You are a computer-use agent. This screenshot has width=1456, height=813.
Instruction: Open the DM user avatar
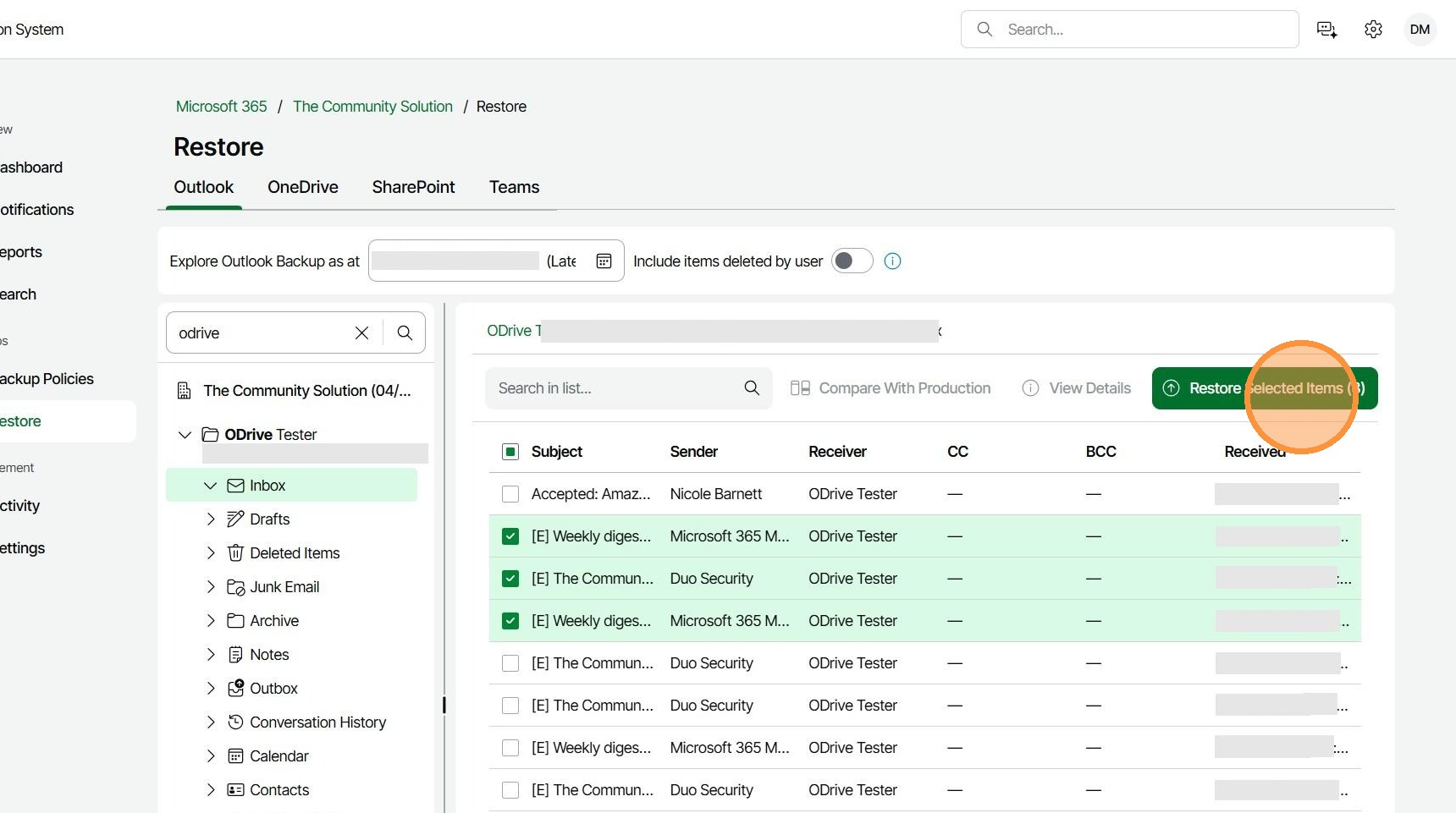1420,30
